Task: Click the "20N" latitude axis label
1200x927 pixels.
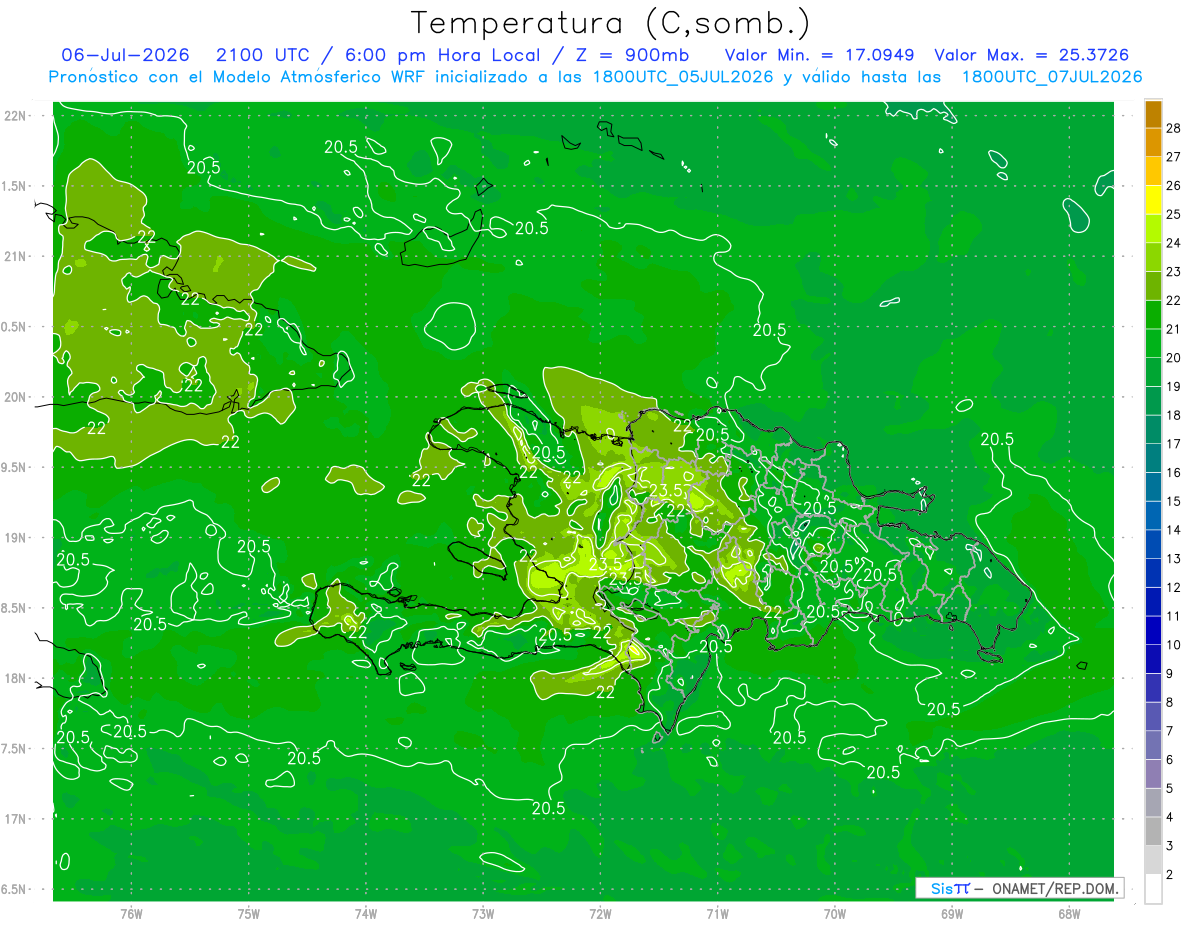Action: pos(15,397)
